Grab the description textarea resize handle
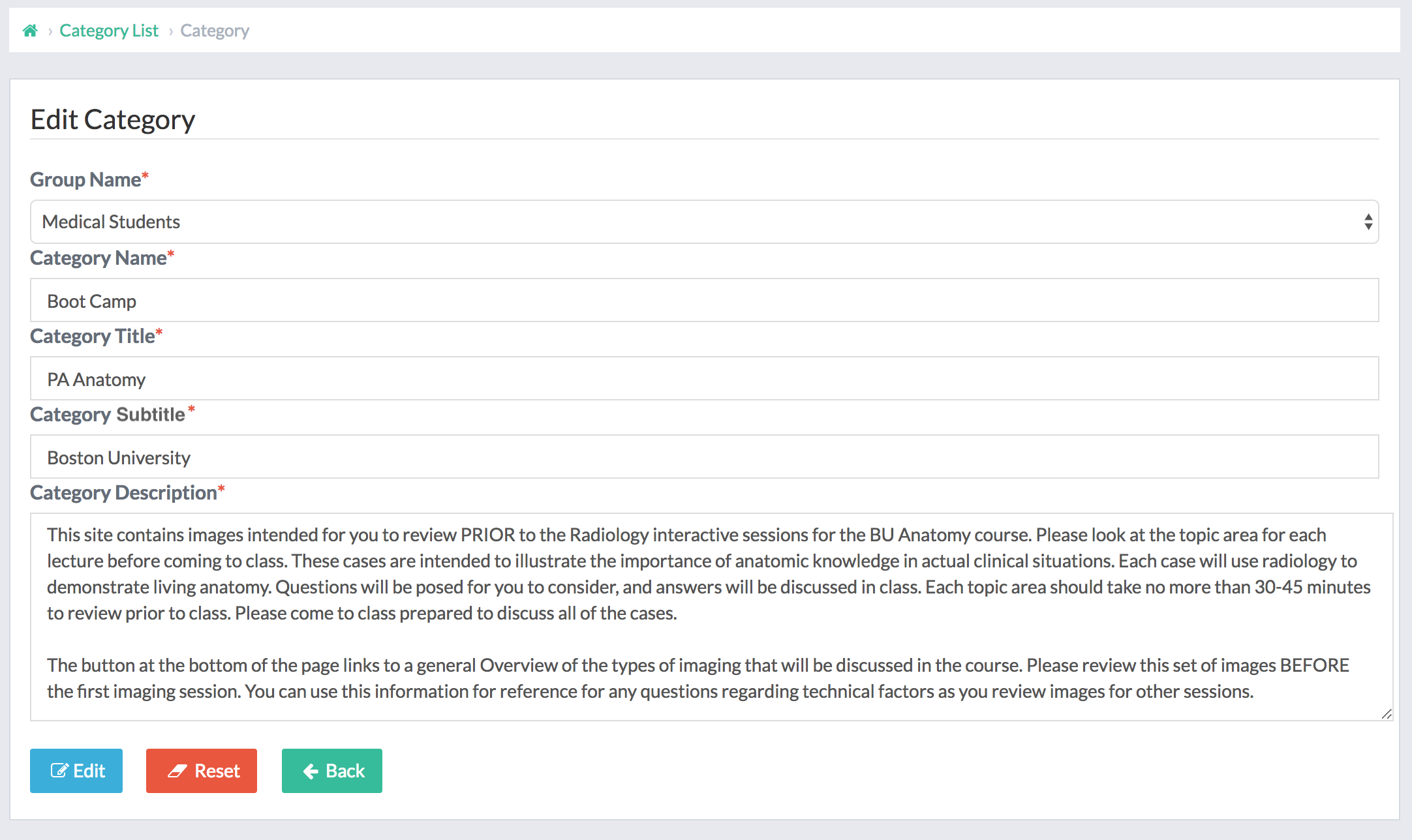Image resolution: width=1412 pixels, height=840 pixels. pyautogui.click(x=1387, y=714)
